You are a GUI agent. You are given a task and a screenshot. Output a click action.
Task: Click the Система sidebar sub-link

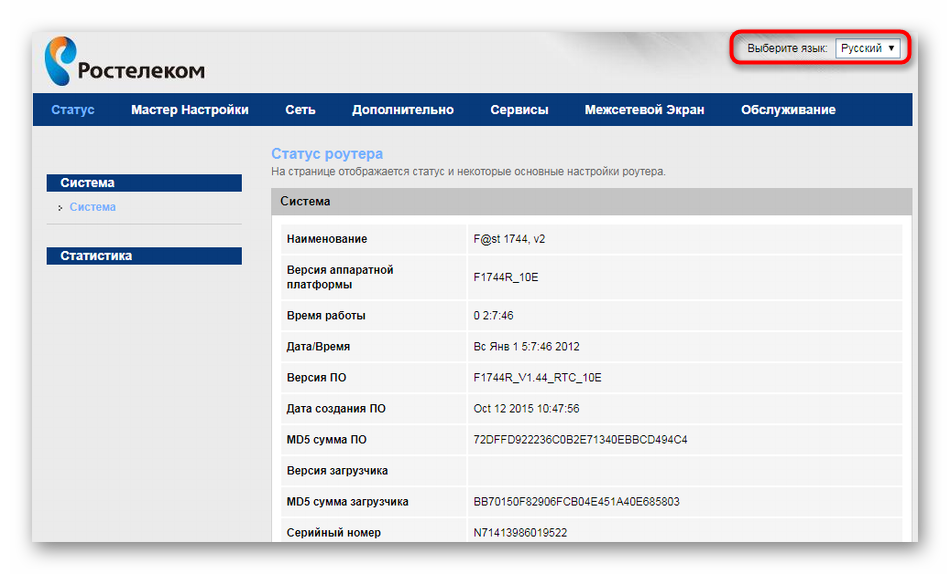pos(92,207)
